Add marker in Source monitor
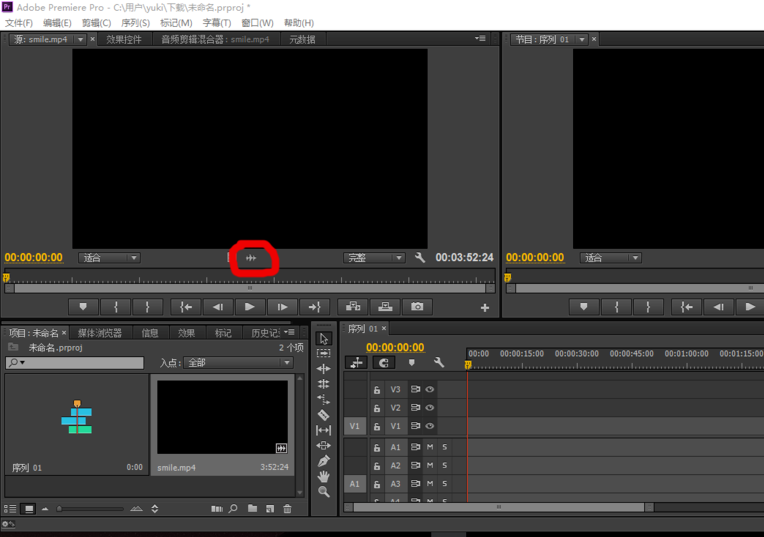The height and width of the screenshot is (537, 764). coord(83,307)
